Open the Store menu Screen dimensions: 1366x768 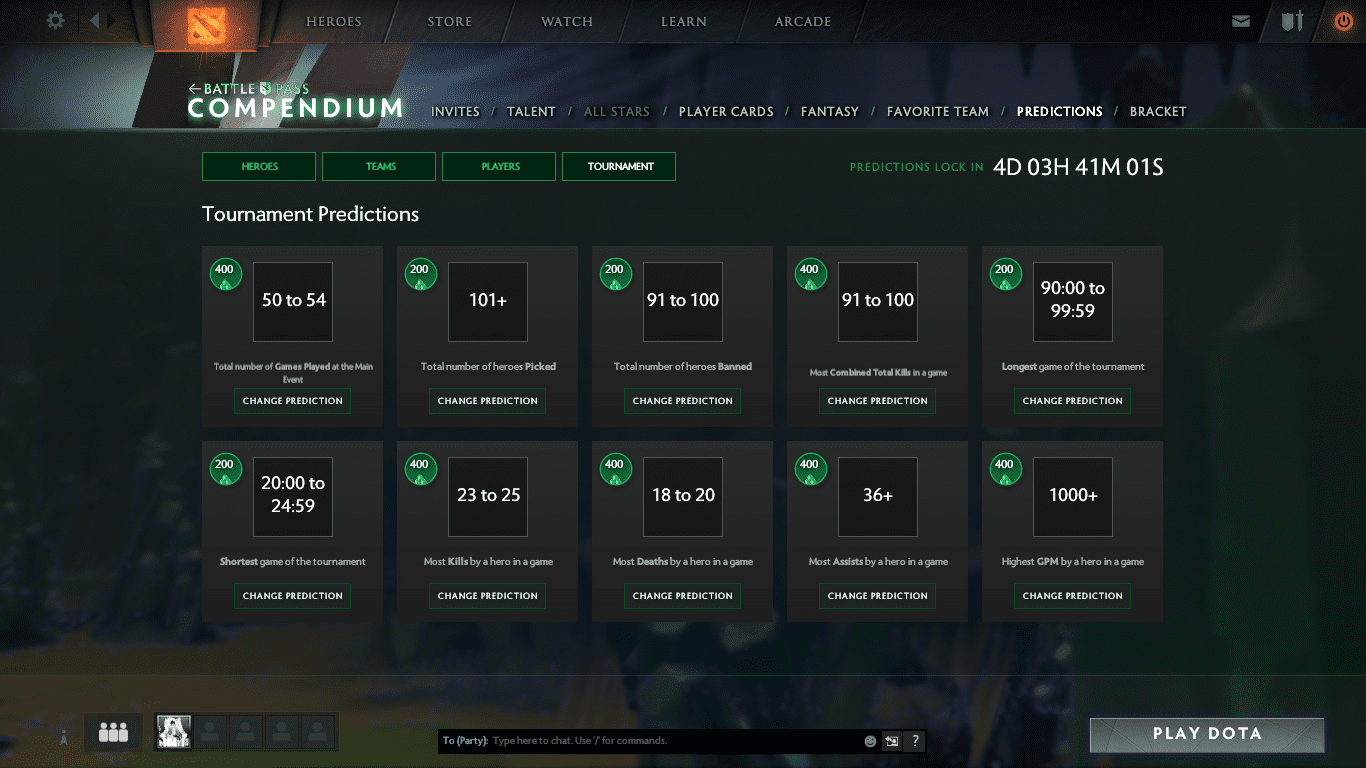(x=449, y=21)
